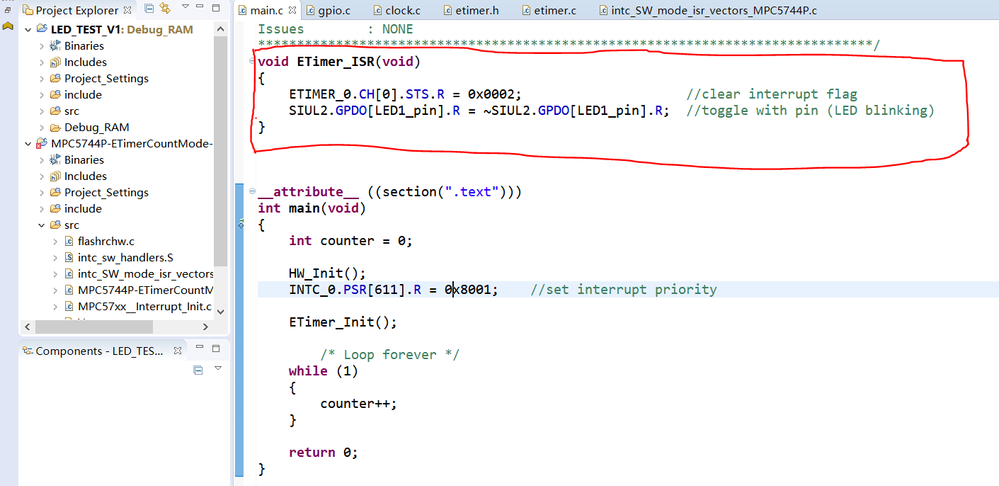999x486 pixels.
Task: Expand Includes under LED_TEST_V1
Action: tap(41, 62)
